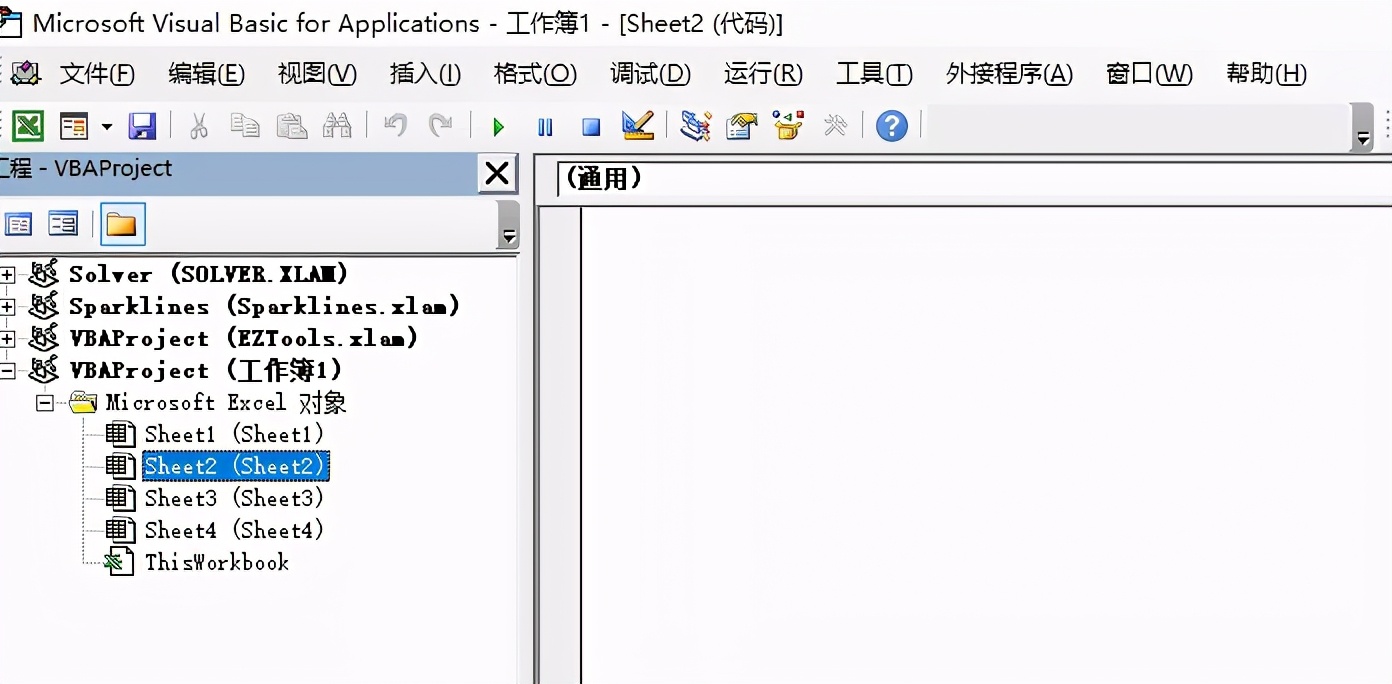Select VBAProject (工作簿1) project
The image size is (1392, 684).
click(206, 370)
